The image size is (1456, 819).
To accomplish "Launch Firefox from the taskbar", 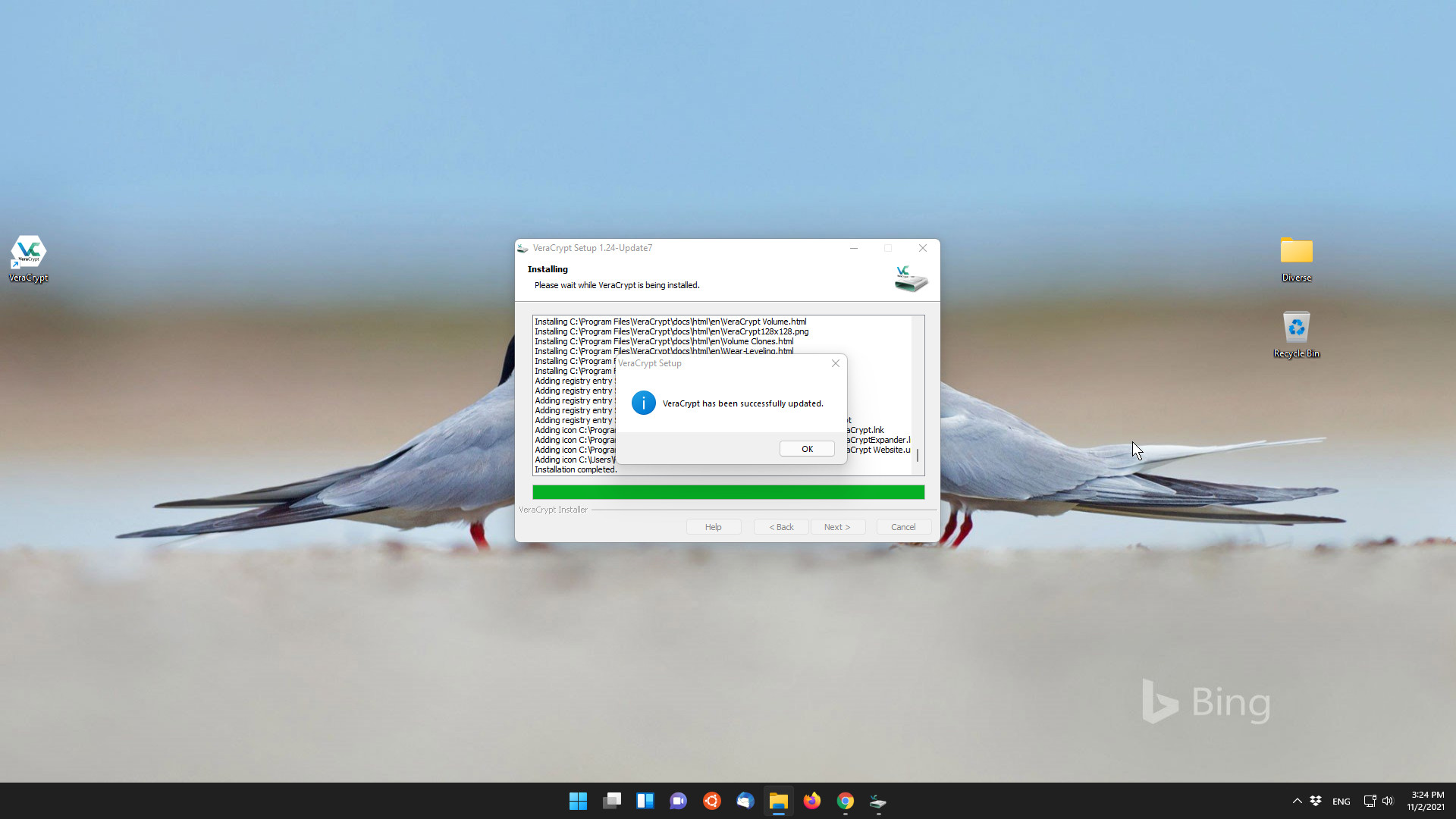I will click(812, 801).
